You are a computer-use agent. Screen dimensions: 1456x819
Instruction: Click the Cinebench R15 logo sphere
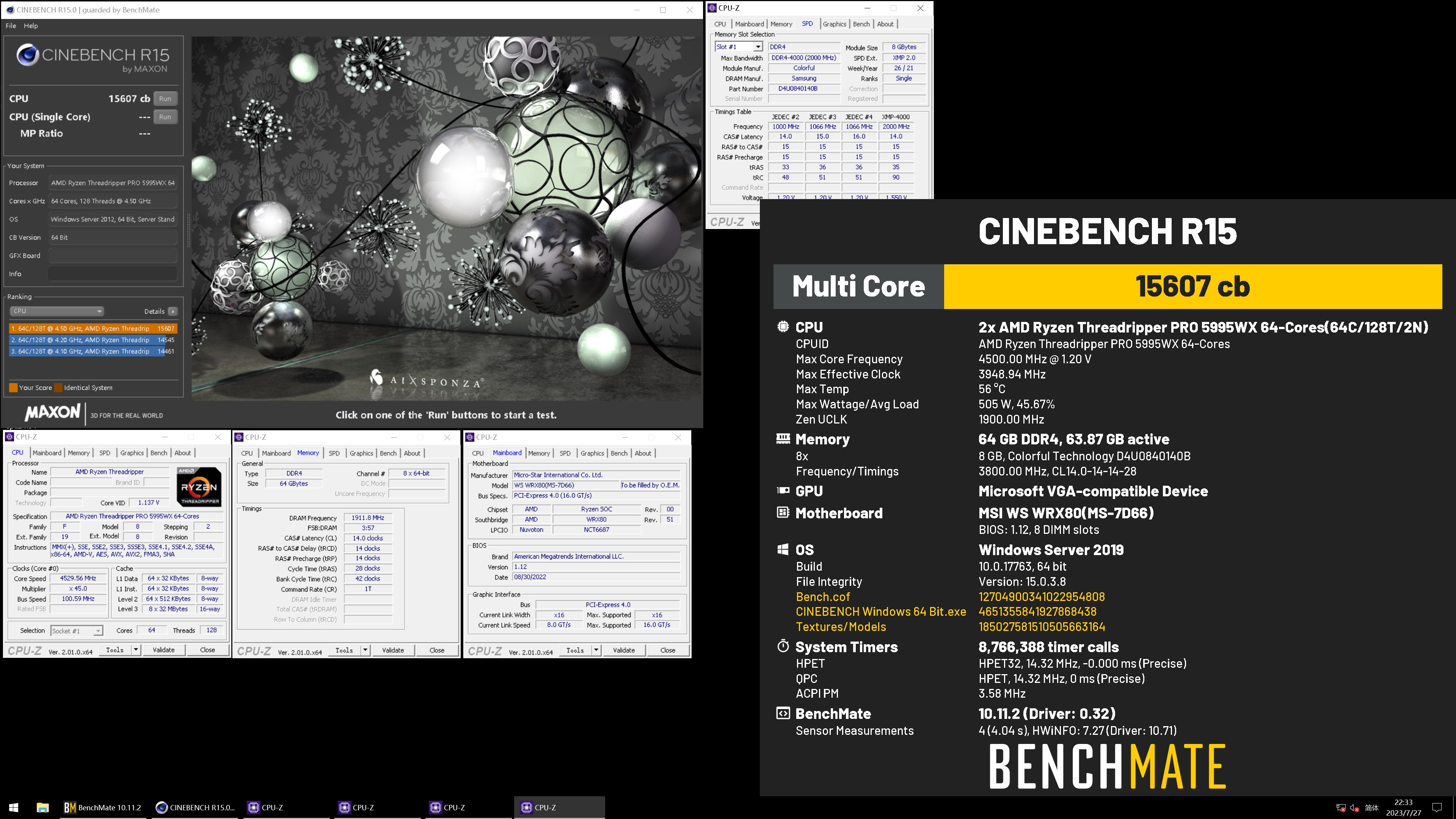tap(27, 55)
